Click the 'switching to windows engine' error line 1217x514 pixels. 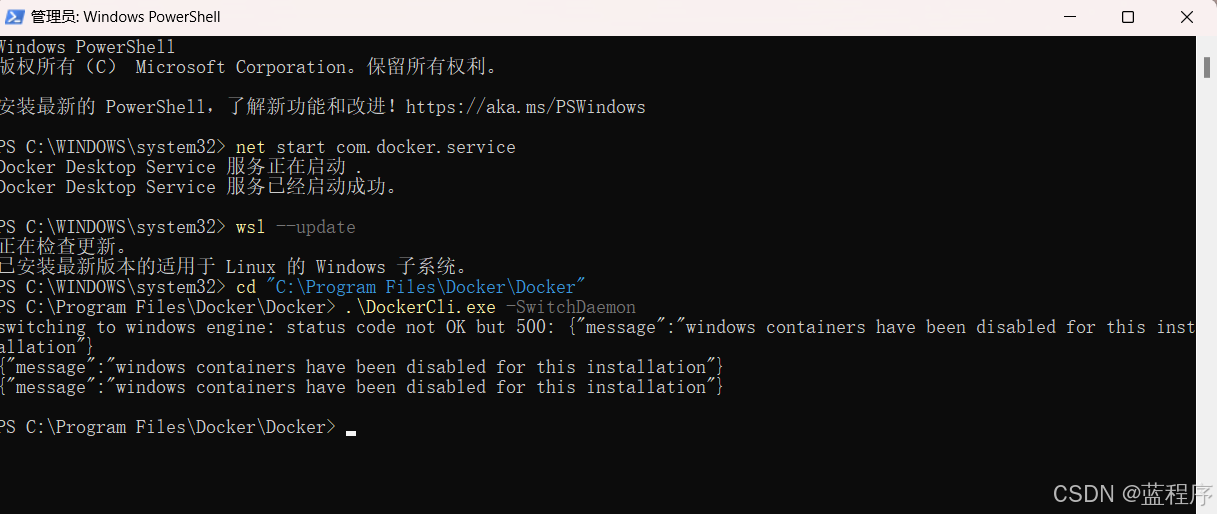point(598,337)
